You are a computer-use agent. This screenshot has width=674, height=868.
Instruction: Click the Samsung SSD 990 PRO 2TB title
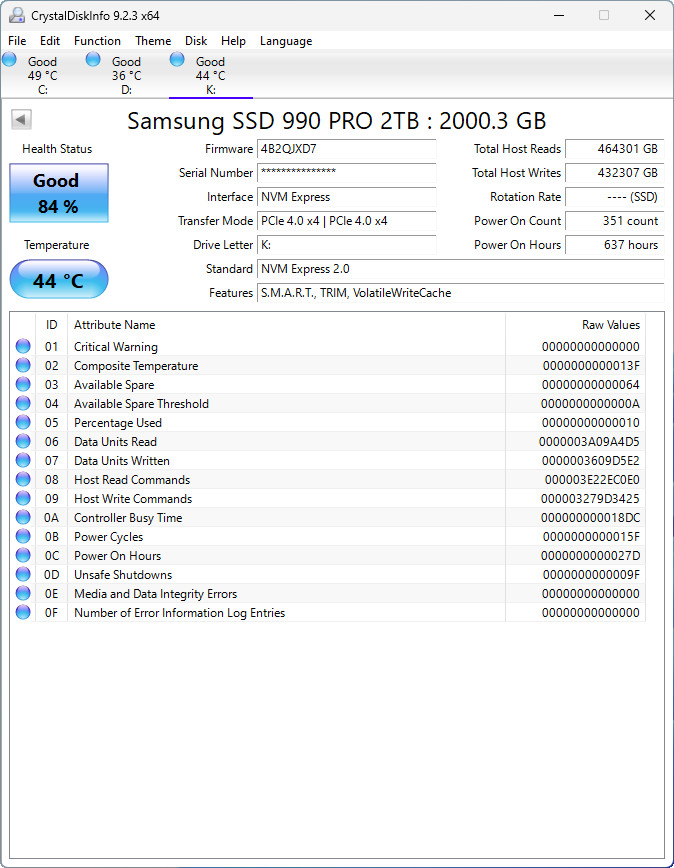pyautogui.click(x=336, y=121)
